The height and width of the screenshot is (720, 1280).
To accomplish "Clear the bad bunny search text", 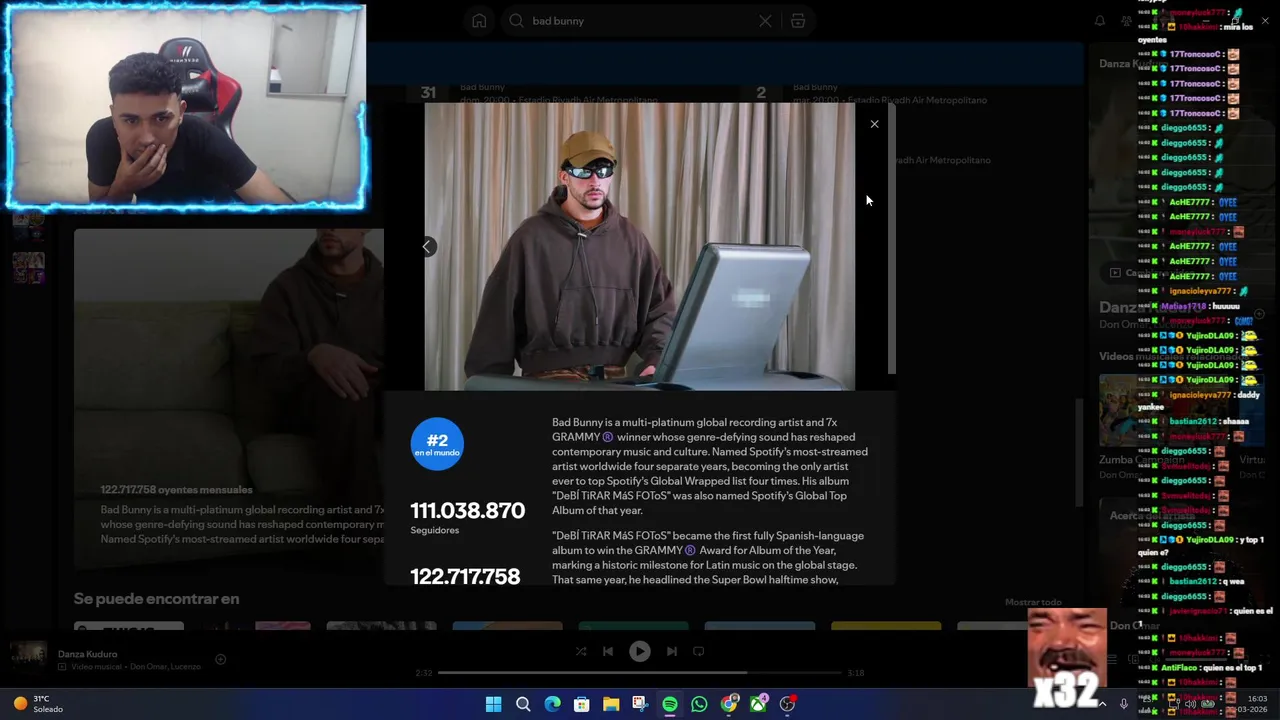I will pyautogui.click(x=765, y=21).
